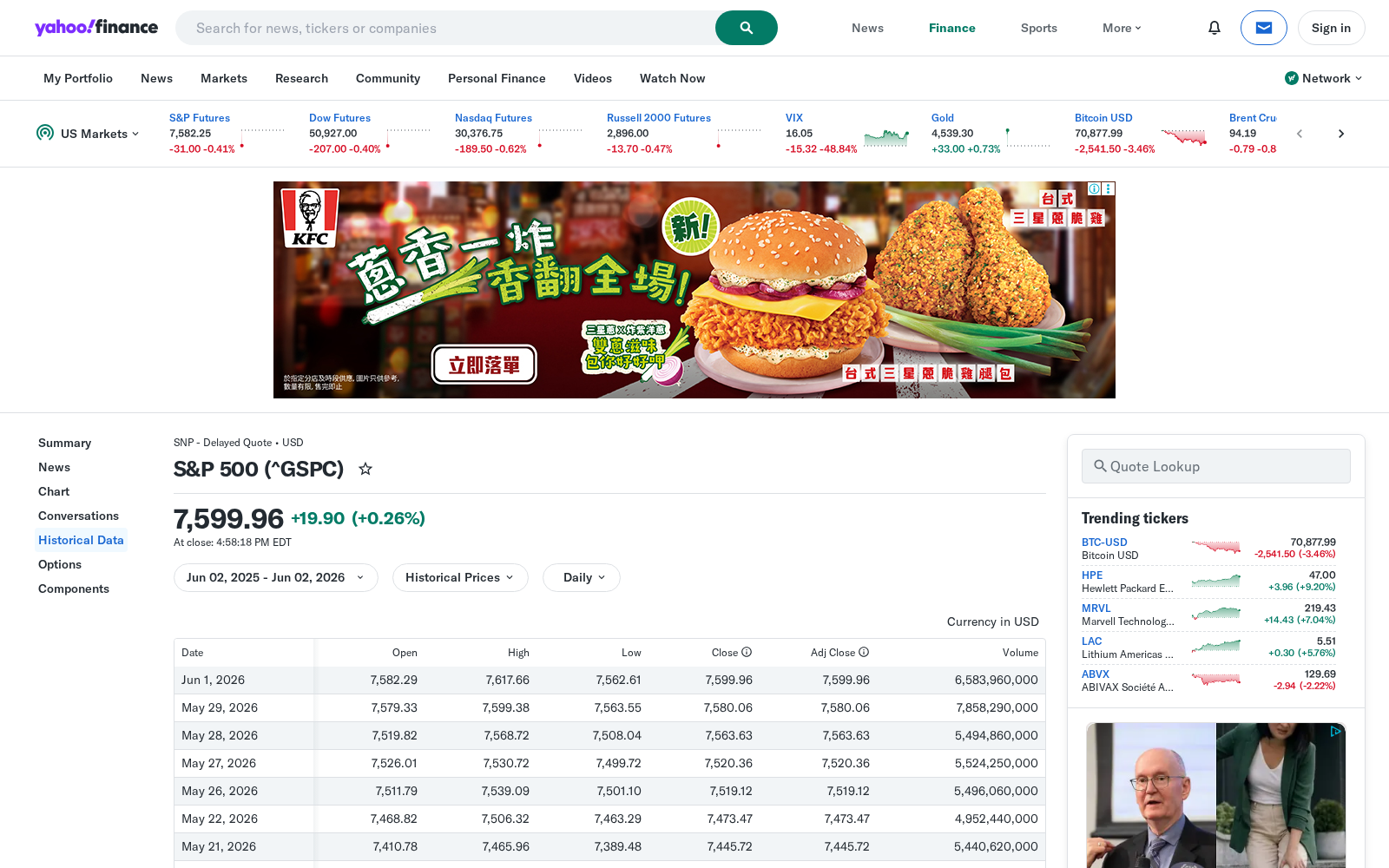Open the Markets navigation menu
This screenshot has height=868, width=1389.
coord(224,78)
